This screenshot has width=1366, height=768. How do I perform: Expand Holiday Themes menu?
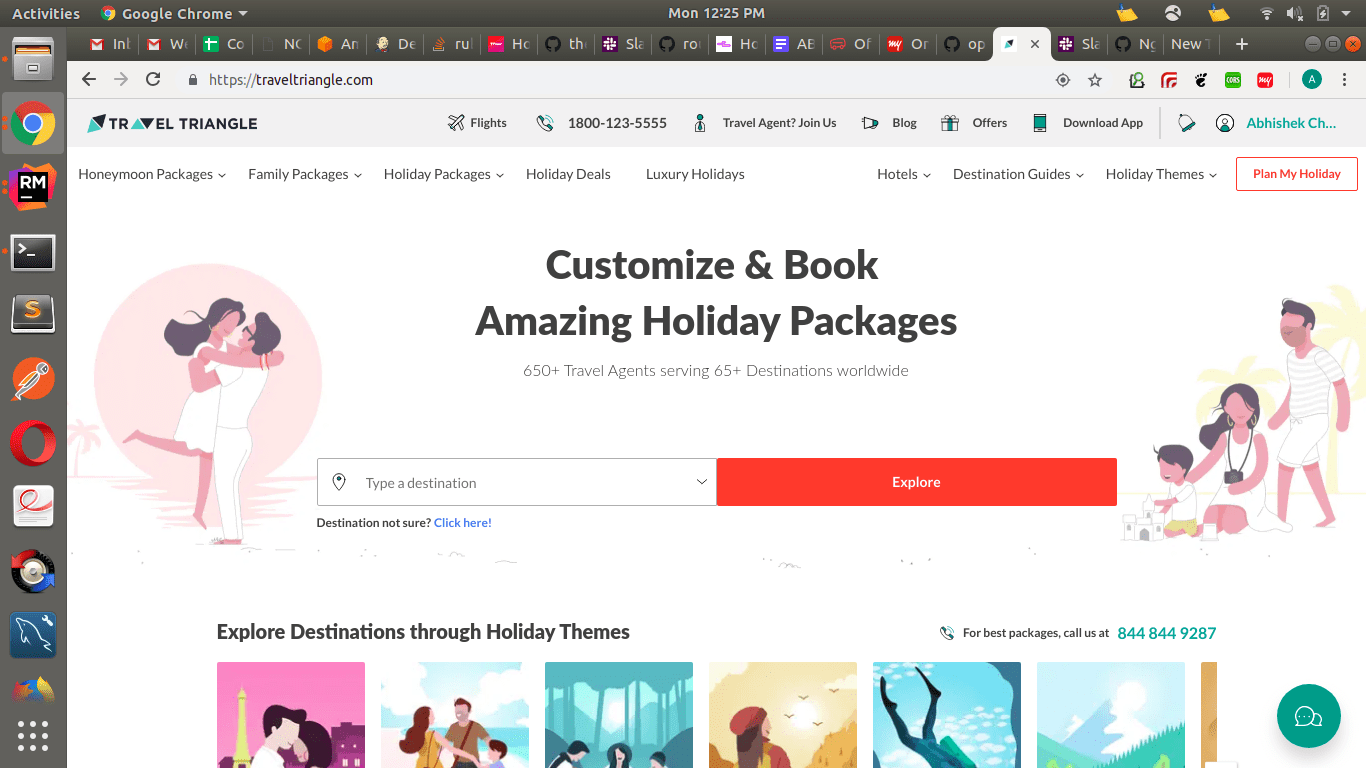[1161, 174]
